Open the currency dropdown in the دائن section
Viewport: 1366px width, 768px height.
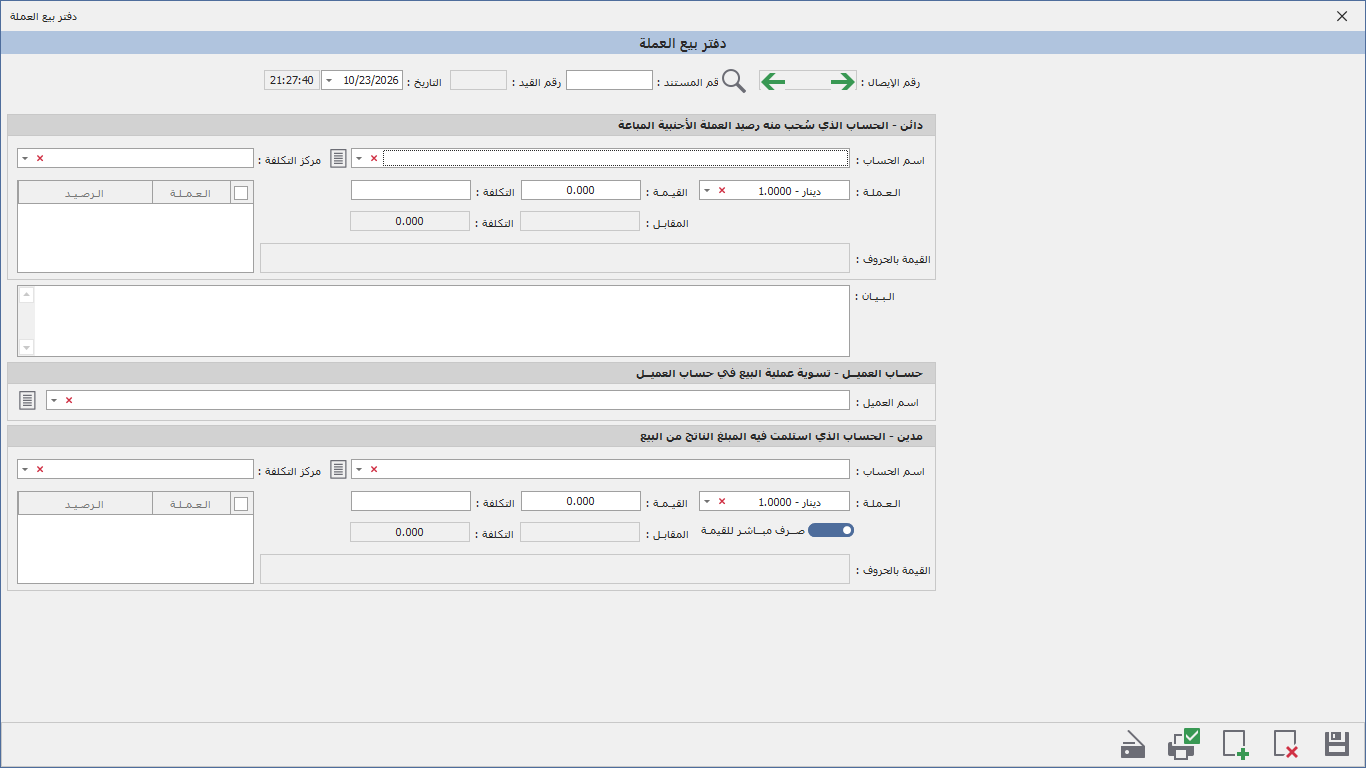click(x=707, y=190)
